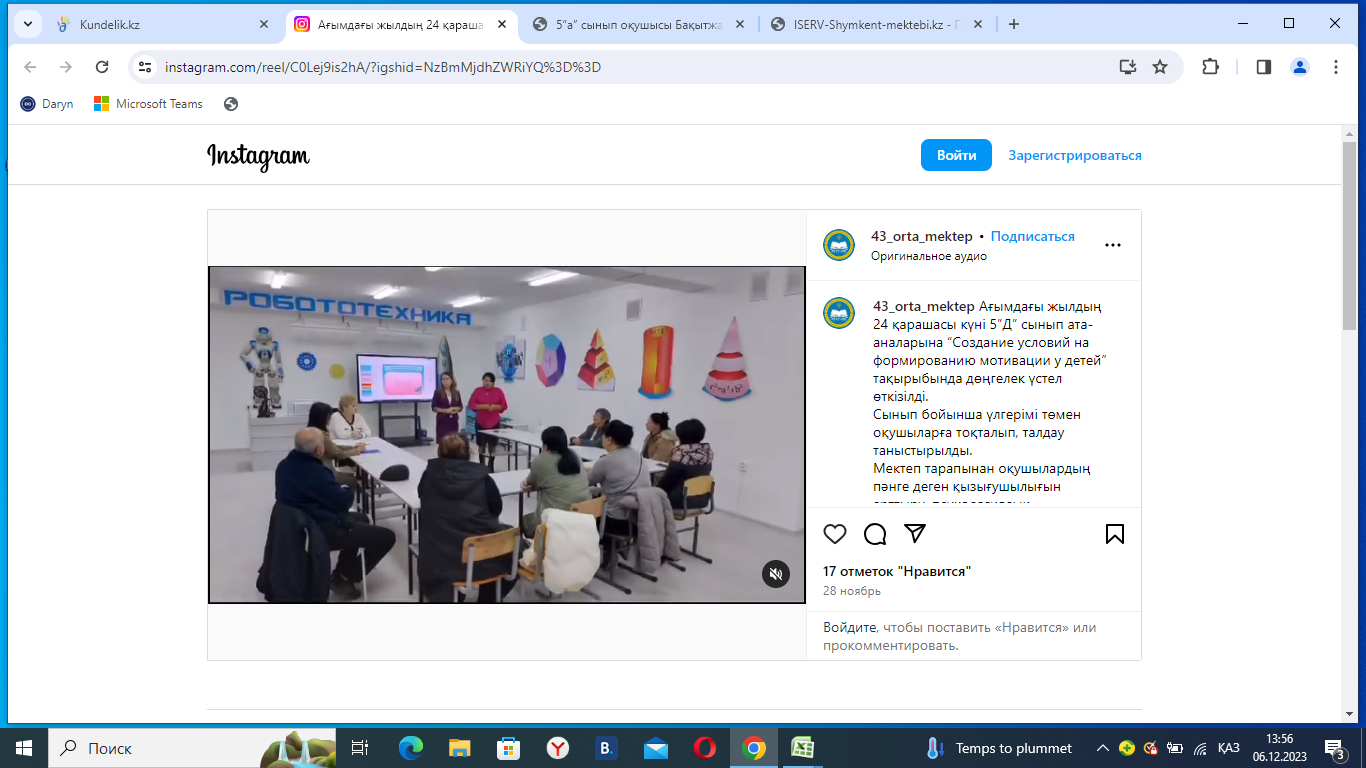Show hidden system tray icons
The image size is (1366, 768).
(1103, 748)
